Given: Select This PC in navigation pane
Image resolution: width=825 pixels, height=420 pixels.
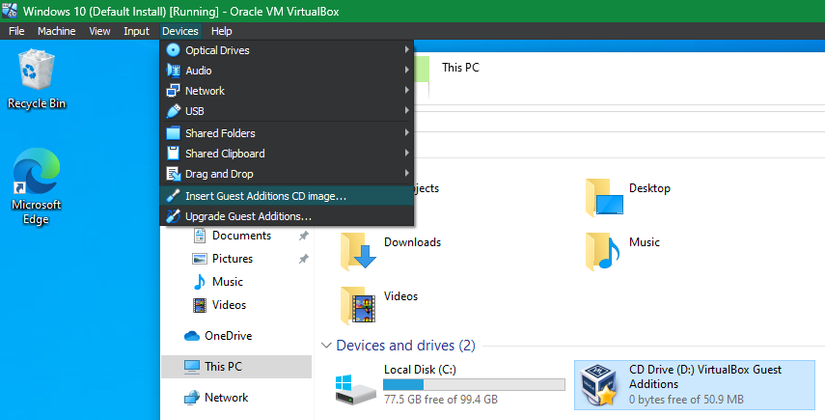Looking at the screenshot, I should tap(222, 366).
